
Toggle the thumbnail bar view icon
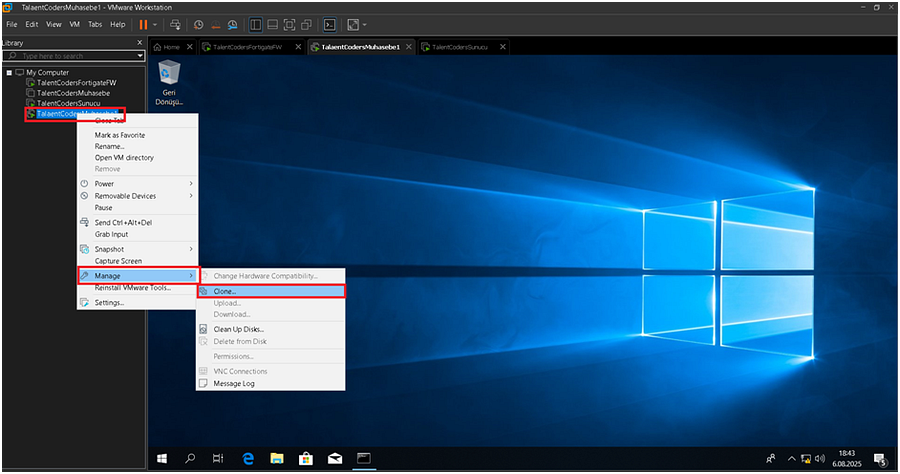(273, 25)
